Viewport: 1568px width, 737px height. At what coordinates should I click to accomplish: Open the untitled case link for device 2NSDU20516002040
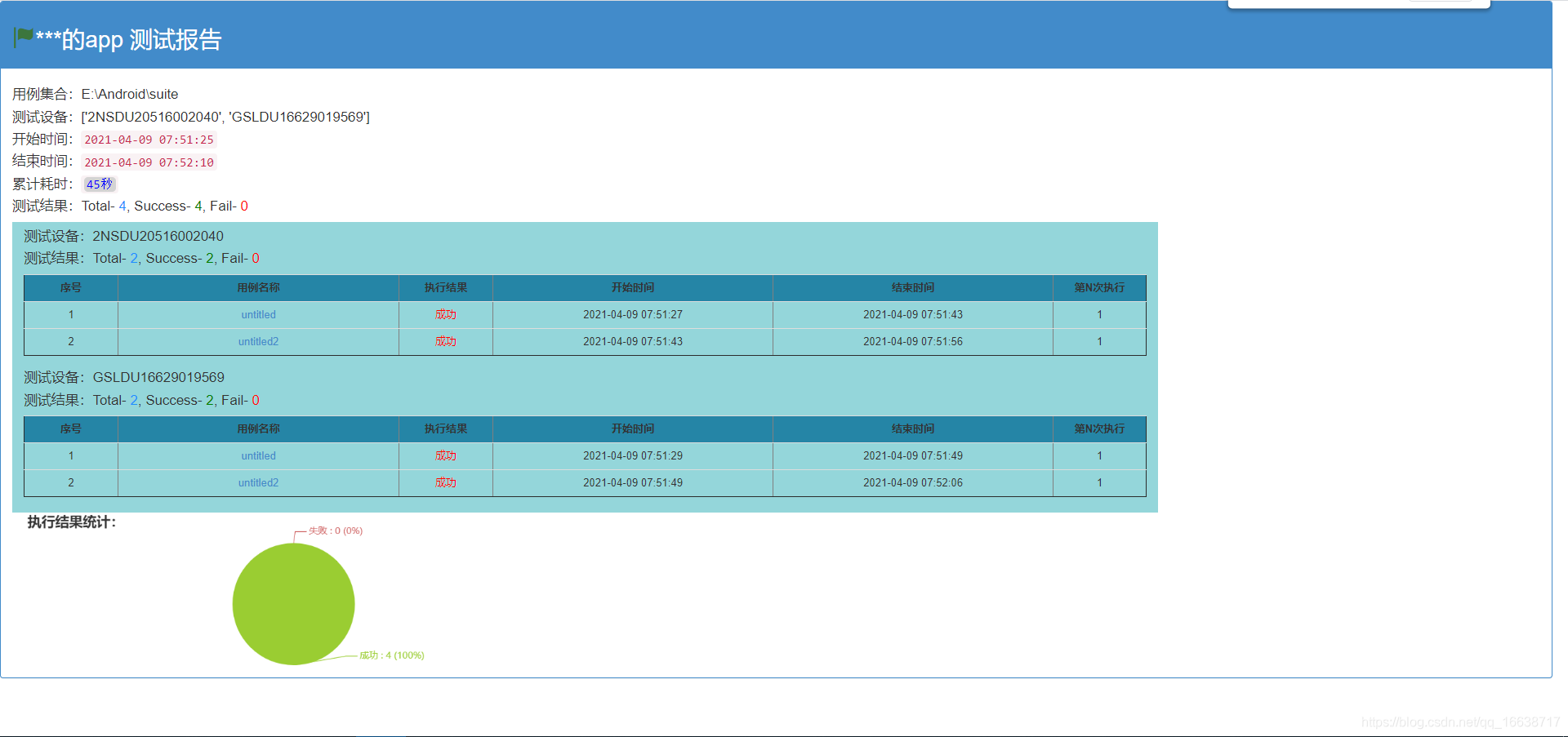click(x=258, y=315)
